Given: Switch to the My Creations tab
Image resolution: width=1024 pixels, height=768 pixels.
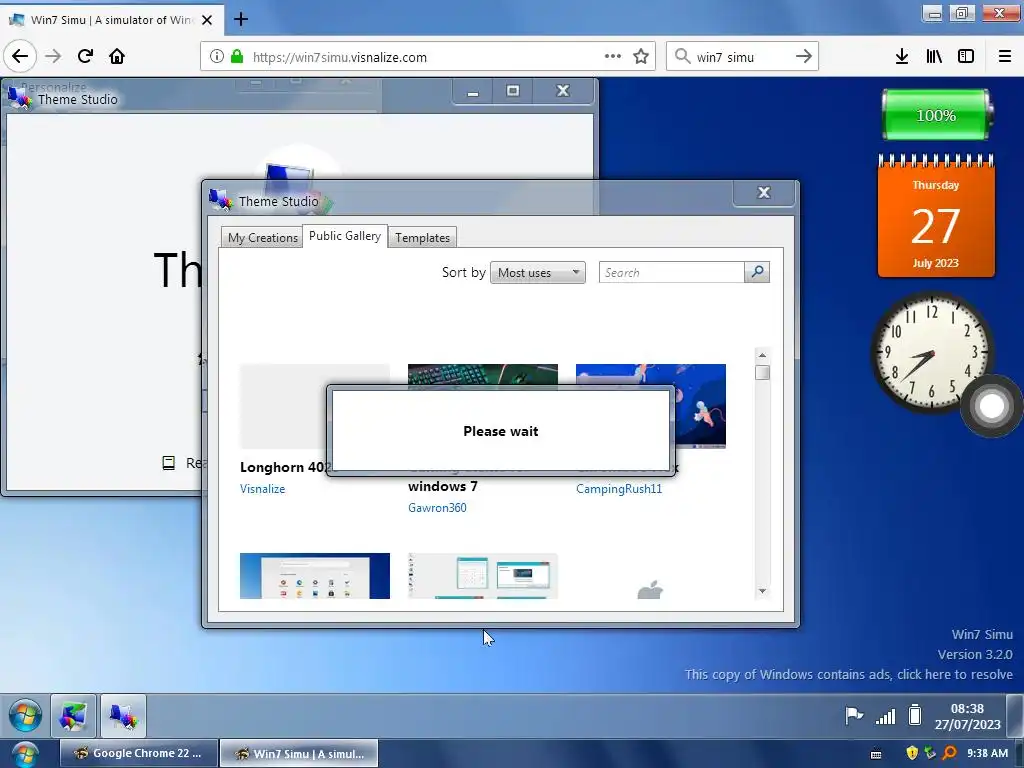Looking at the screenshot, I should coord(263,238).
